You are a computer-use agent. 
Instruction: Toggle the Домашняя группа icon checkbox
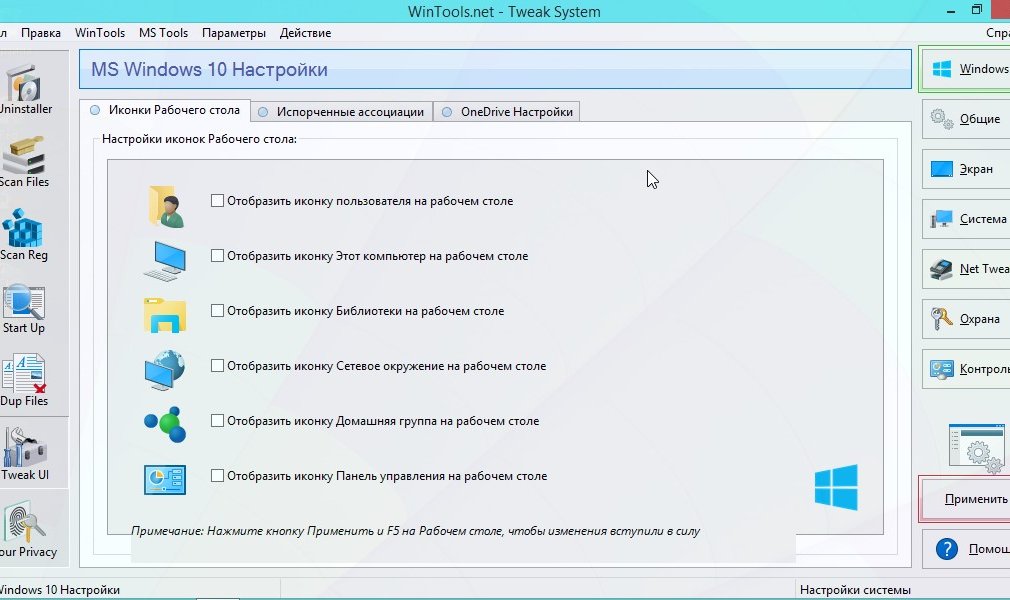[x=217, y=420]
